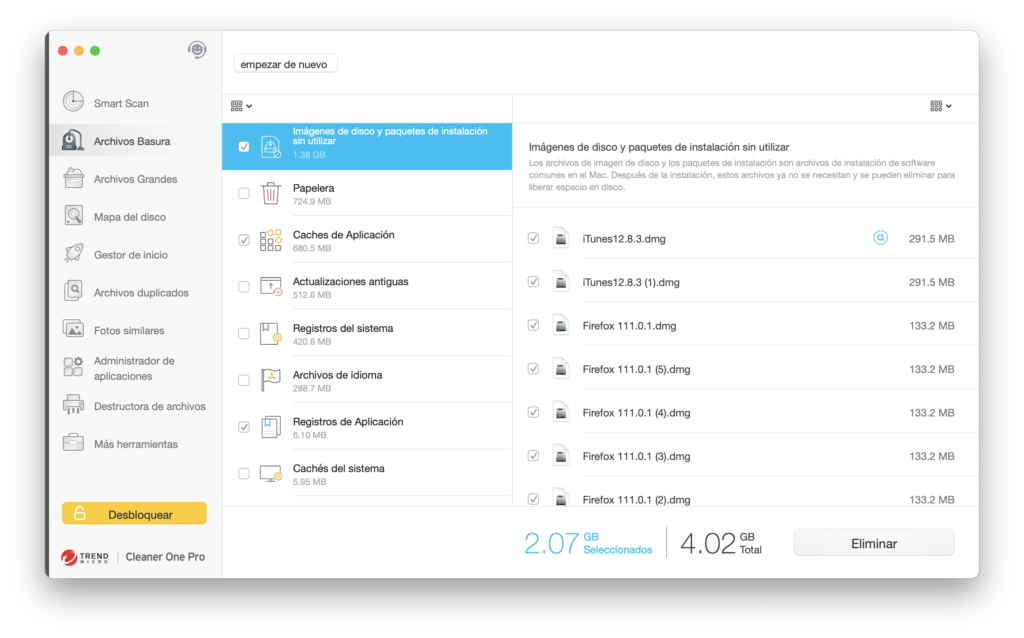1024x638 pixels.
Task: Open the Smart Scan sidebar icon
Action: tap(73, 102)
